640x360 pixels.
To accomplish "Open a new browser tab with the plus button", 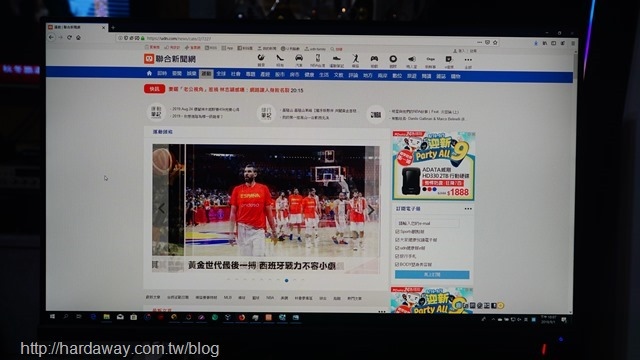I will [113, 28].
